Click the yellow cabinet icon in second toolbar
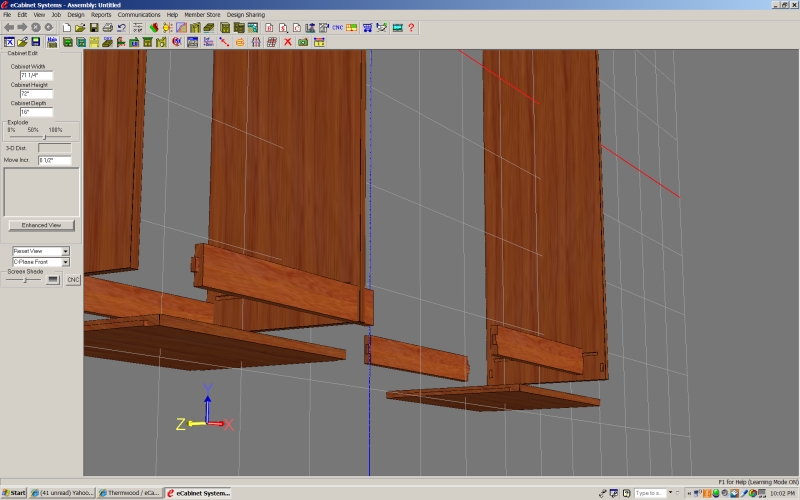800x500 pixels. point(94,42)
